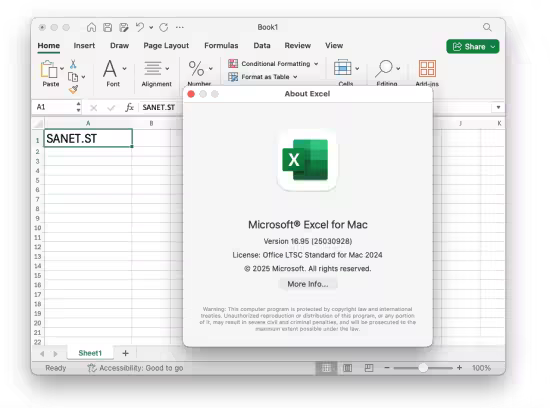The height and width of the screenshot is (408, 550).
Task: Go to previous sheet arrow
Action: (x=42, y=354)
